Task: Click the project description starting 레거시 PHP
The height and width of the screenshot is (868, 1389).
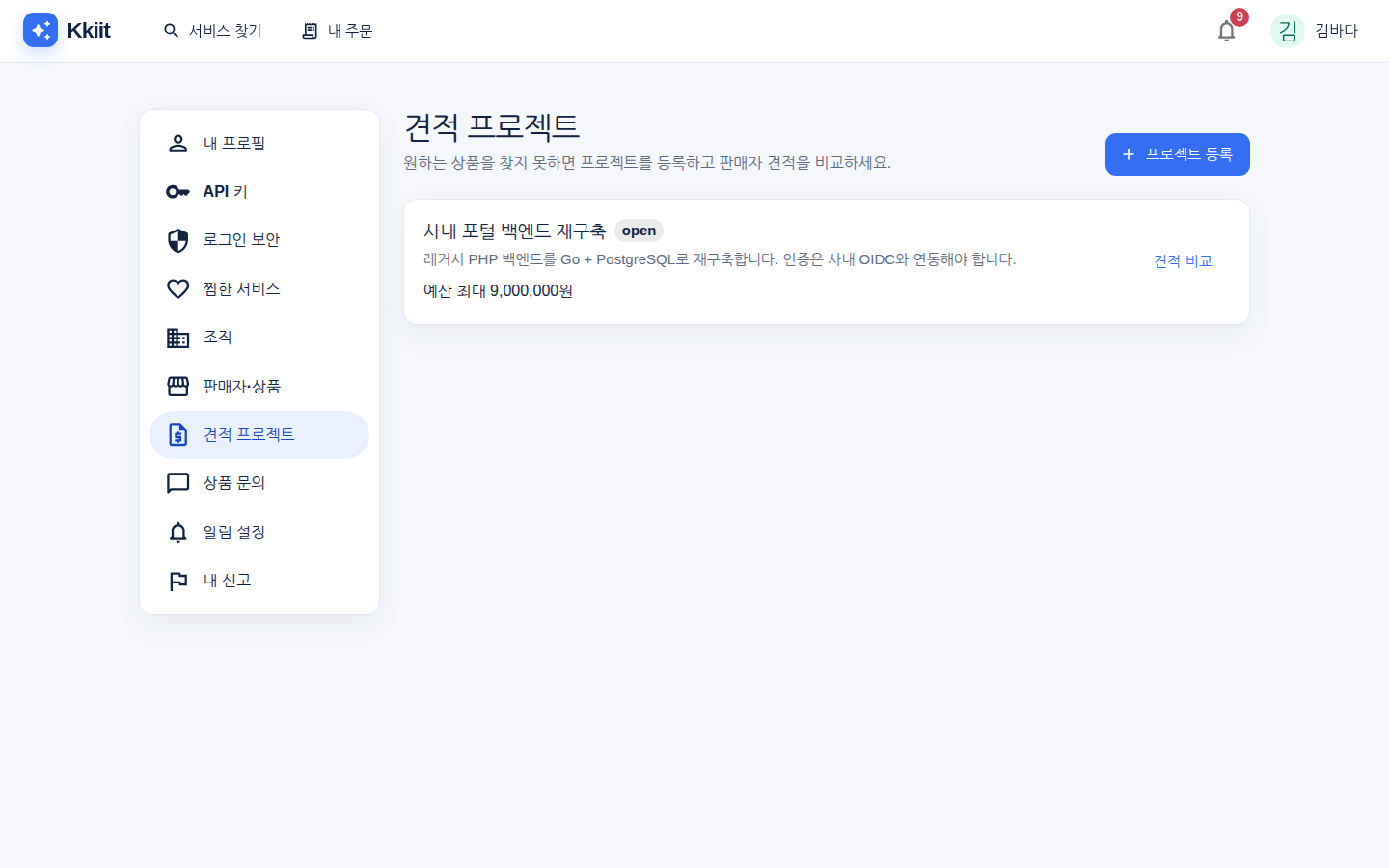Action: tap(720, 259)
